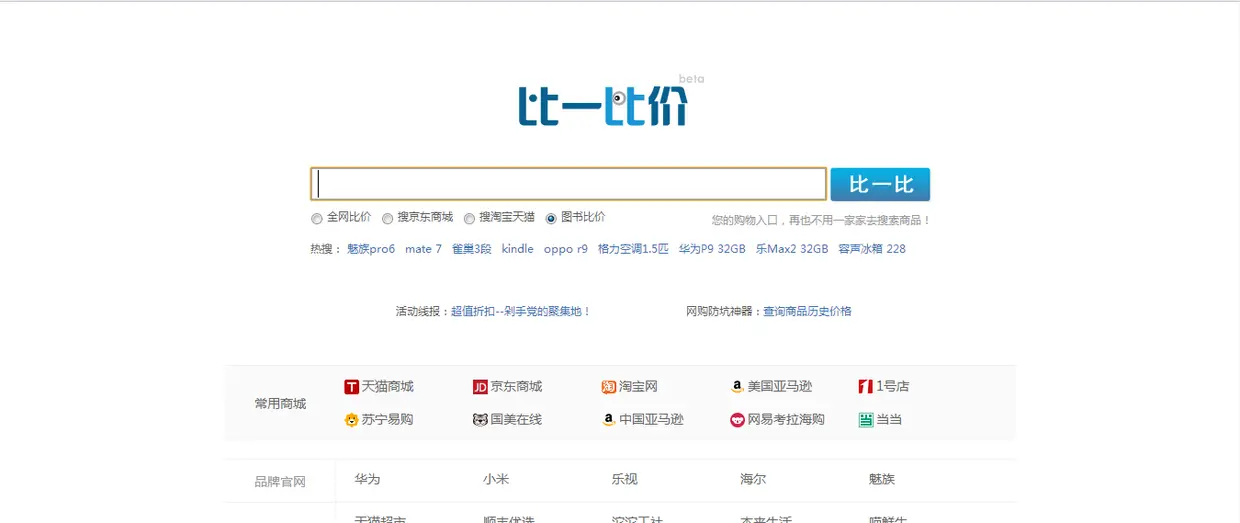
Task: Open the 魅族 brand site link
Action: [x=882, y=479]
